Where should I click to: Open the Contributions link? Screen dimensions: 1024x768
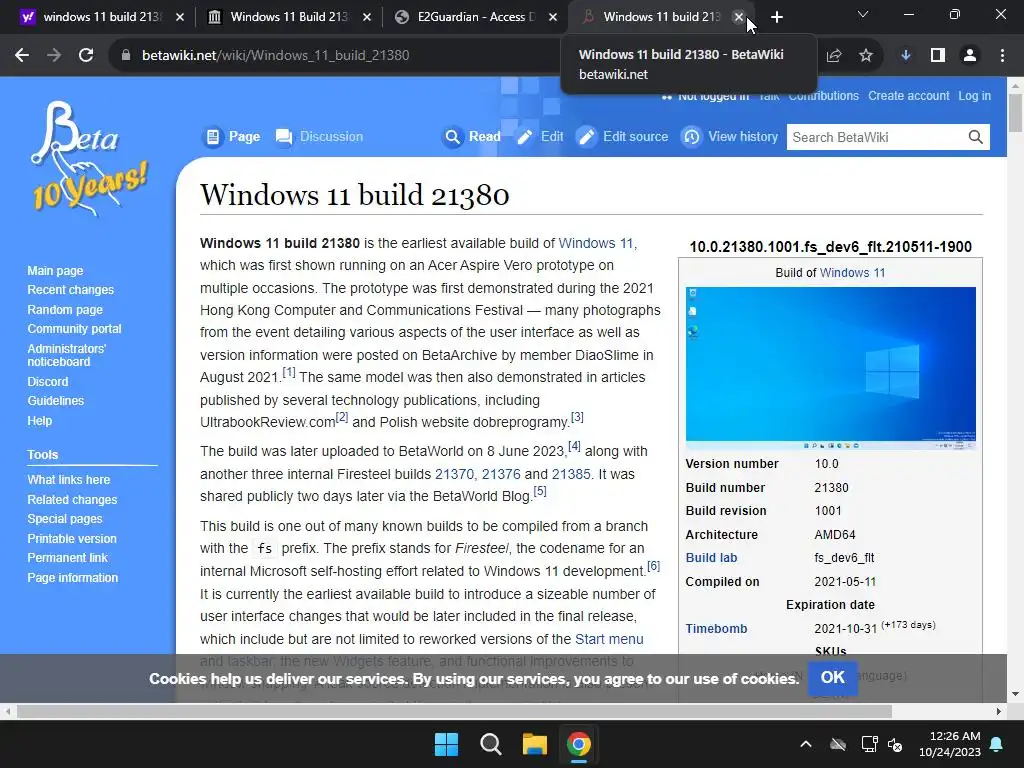[824, 96]
